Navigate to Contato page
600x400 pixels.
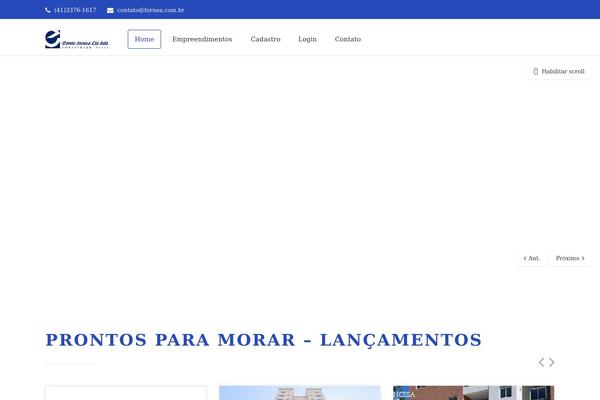click(x=348, y=39)
